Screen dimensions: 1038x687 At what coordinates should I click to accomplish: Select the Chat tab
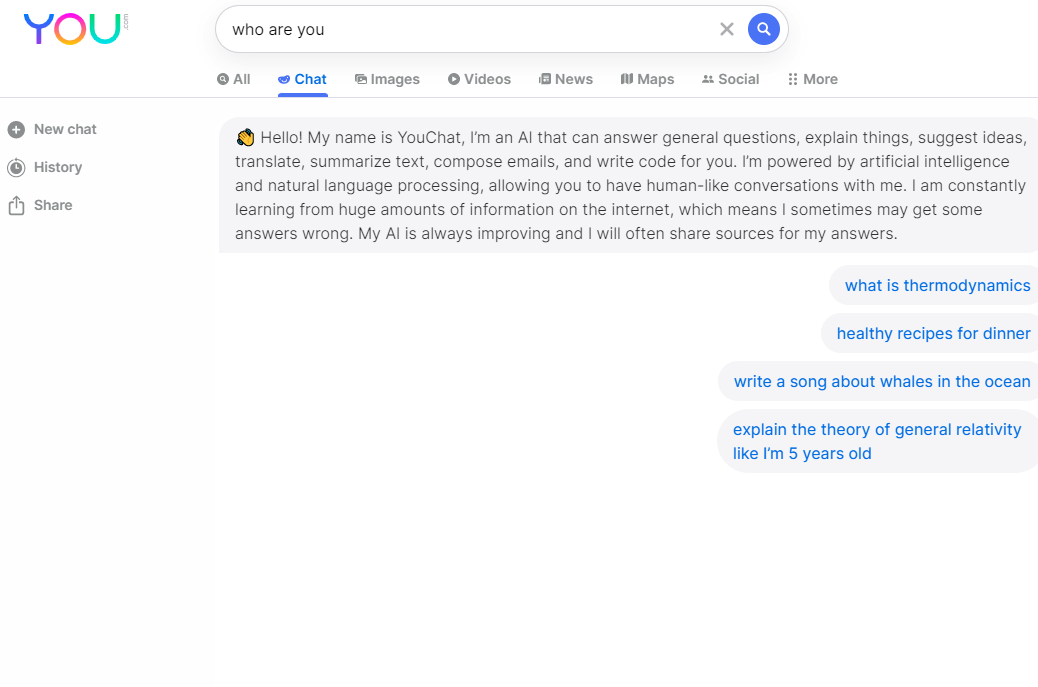[302, 79]
